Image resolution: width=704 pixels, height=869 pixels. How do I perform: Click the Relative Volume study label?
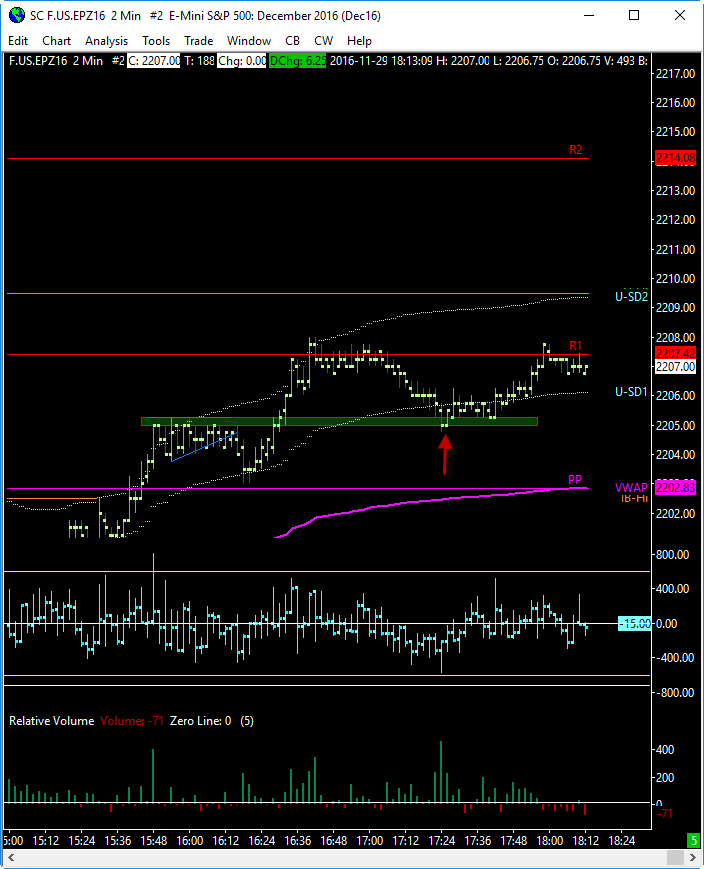click(52, 721)
